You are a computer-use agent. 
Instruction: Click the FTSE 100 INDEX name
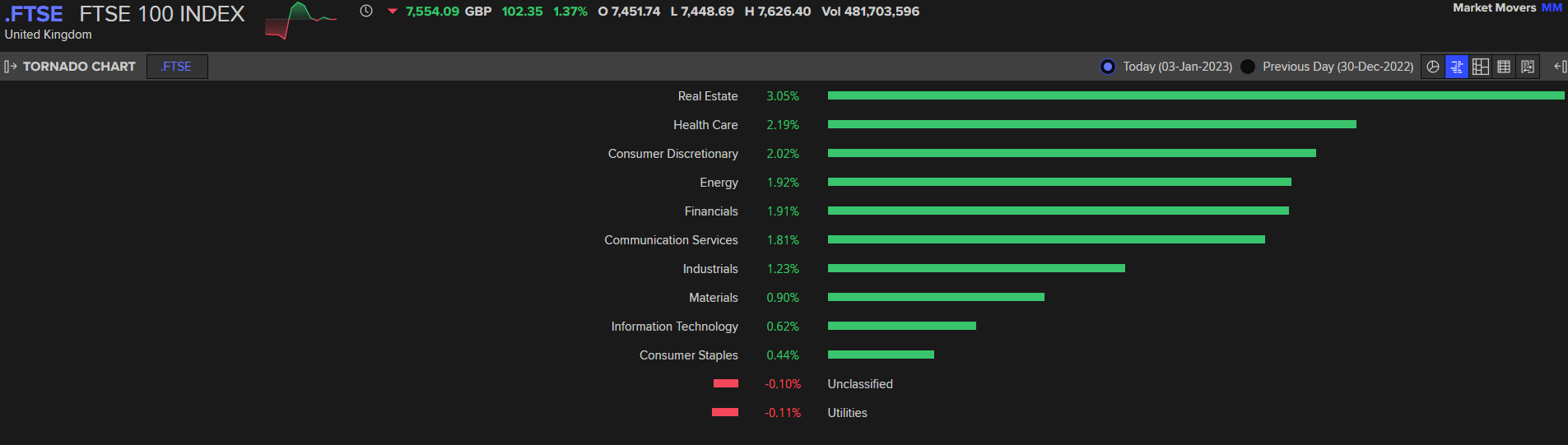(162, 14)
